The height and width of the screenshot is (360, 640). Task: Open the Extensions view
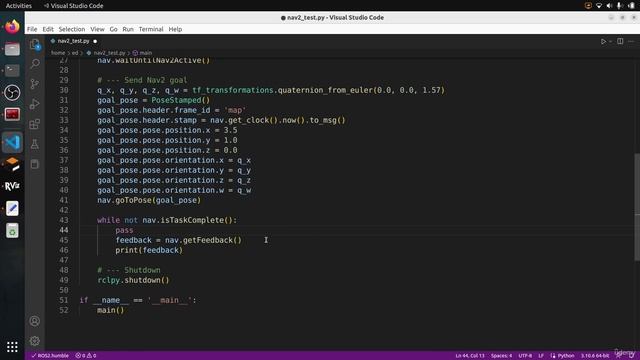click(35, 124)
